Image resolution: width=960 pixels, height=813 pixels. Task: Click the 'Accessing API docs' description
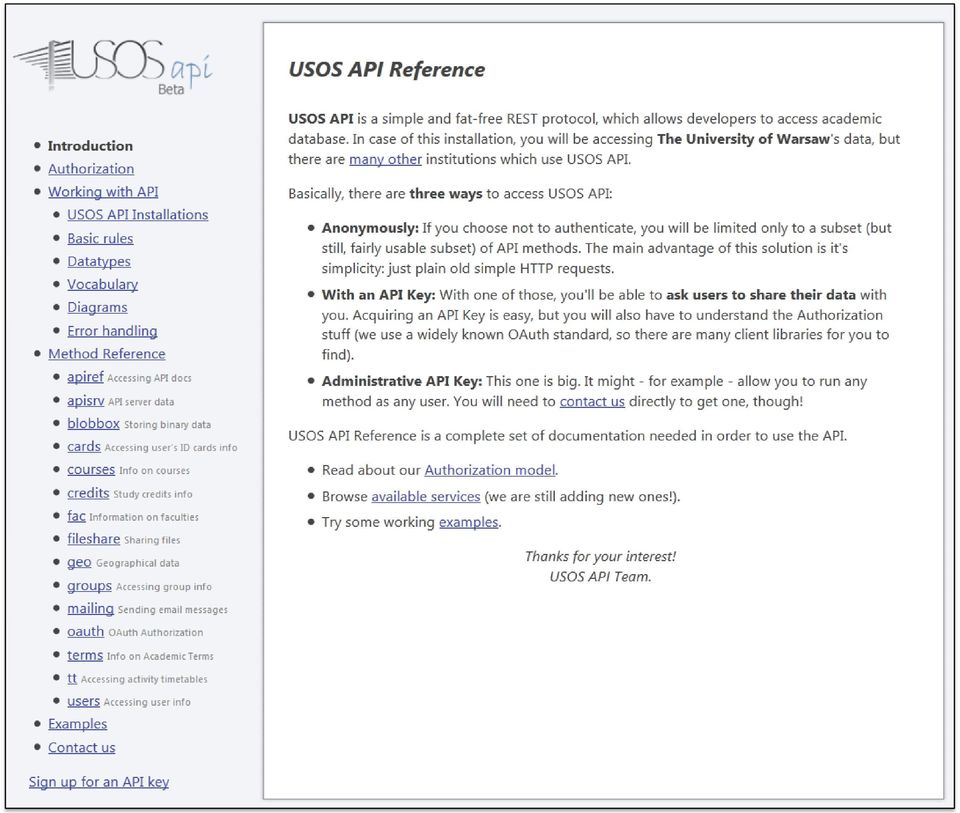(149, 378)
